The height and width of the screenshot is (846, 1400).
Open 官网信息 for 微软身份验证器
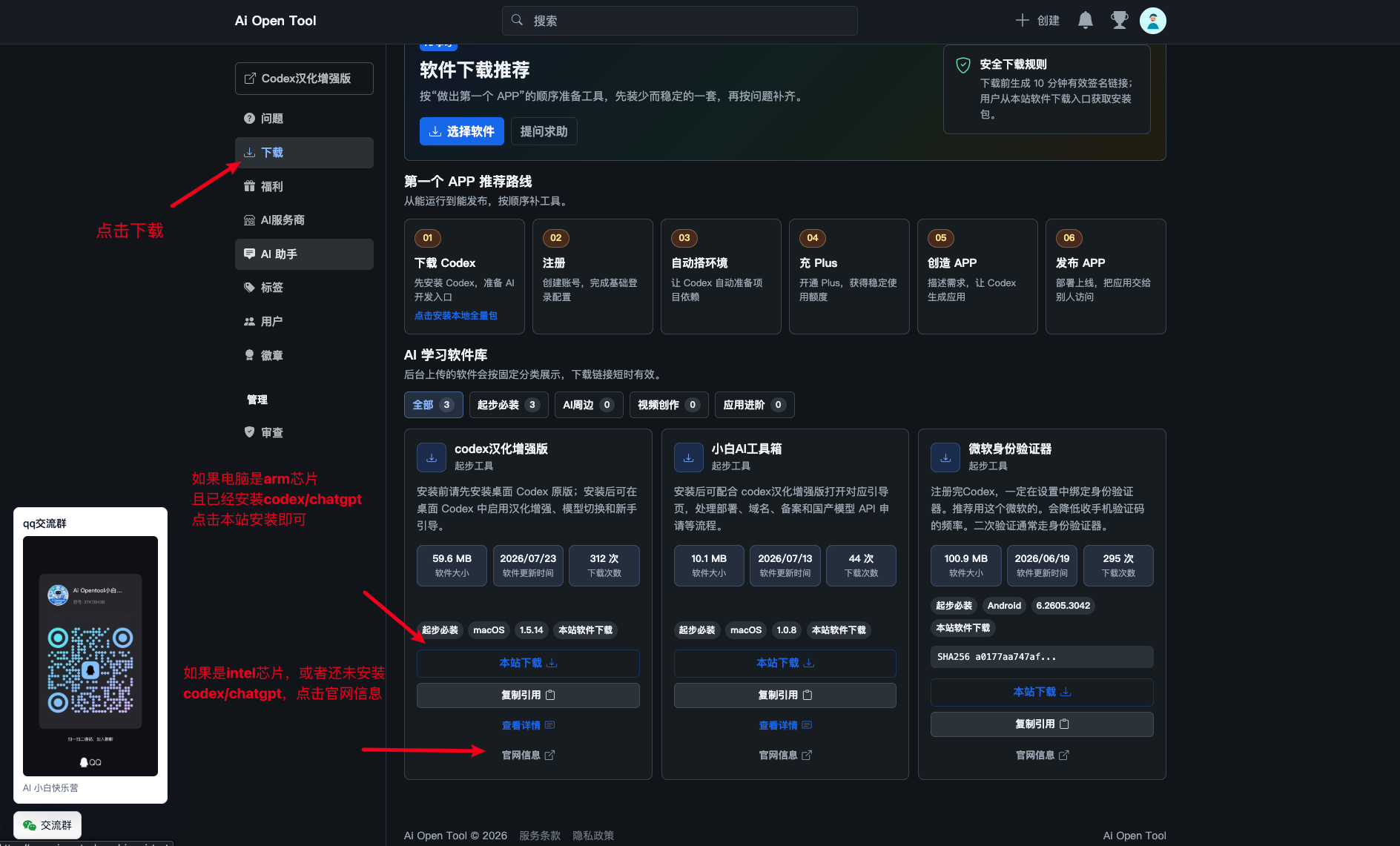pos(1042,755)
